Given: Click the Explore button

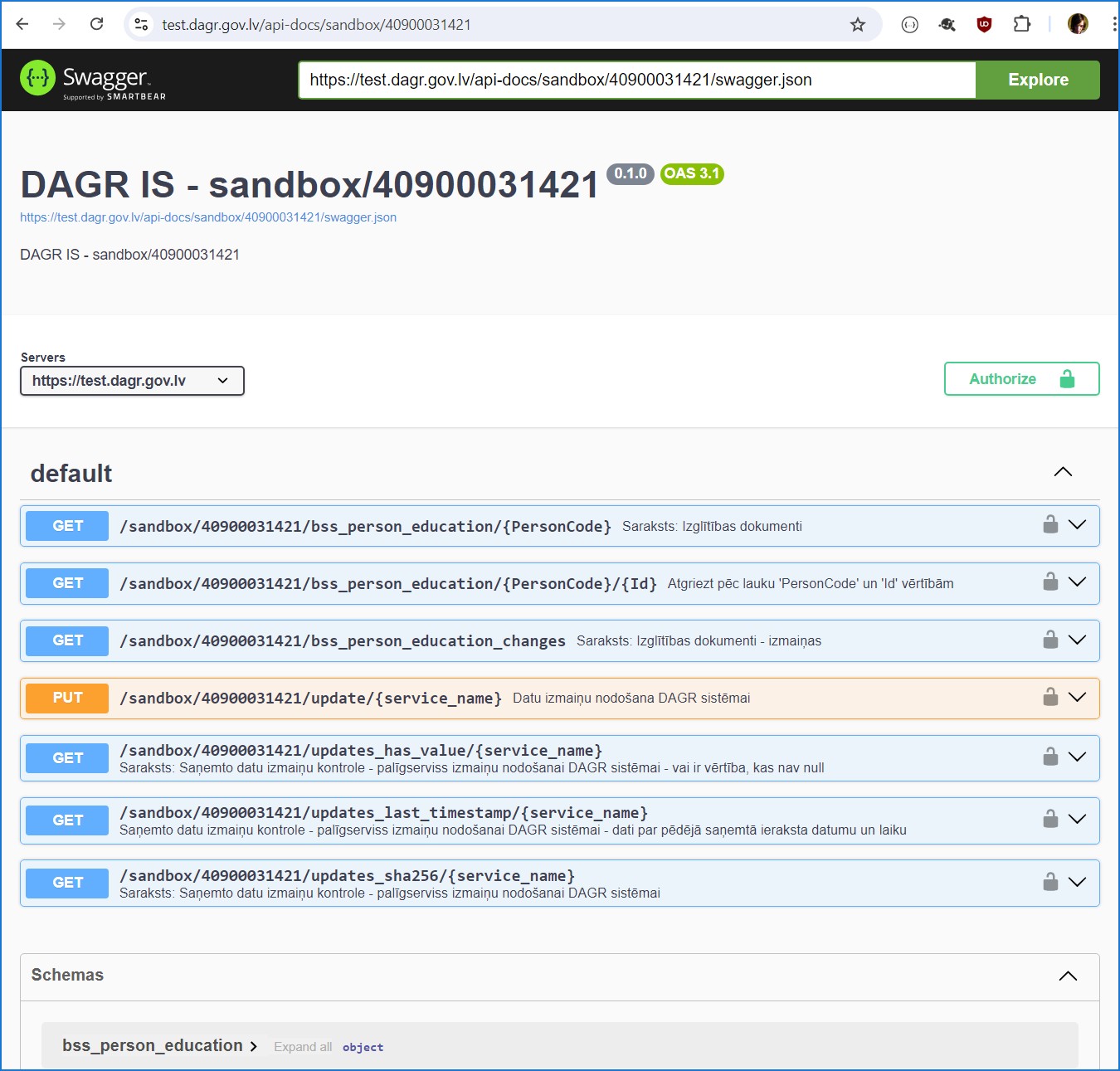Looking at the screenshot, I should tap(1038, 80).
